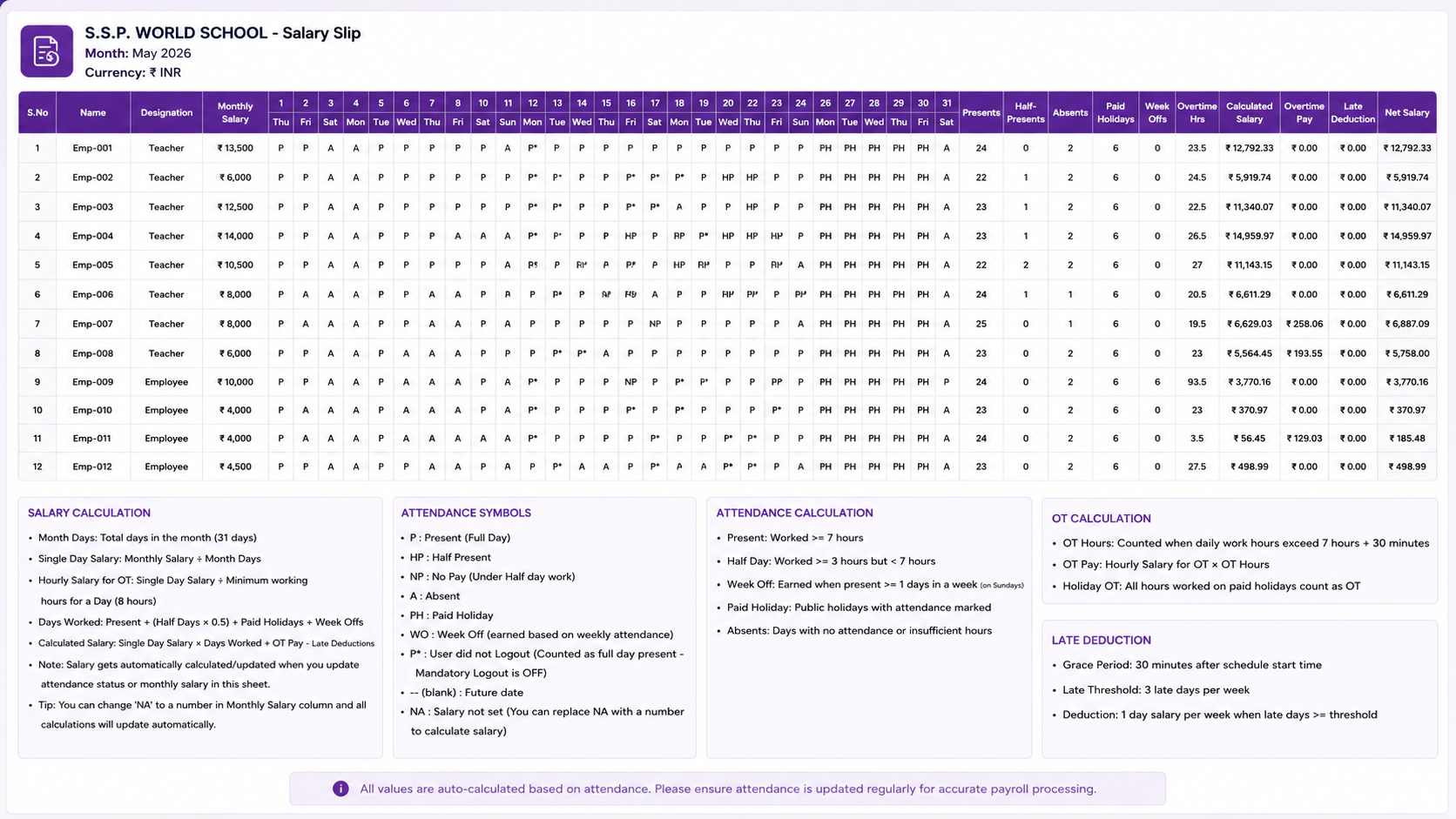Click the 'Week Offs' column header
The height and width of the screenshot is (819, 1456).
(1157, 112)
